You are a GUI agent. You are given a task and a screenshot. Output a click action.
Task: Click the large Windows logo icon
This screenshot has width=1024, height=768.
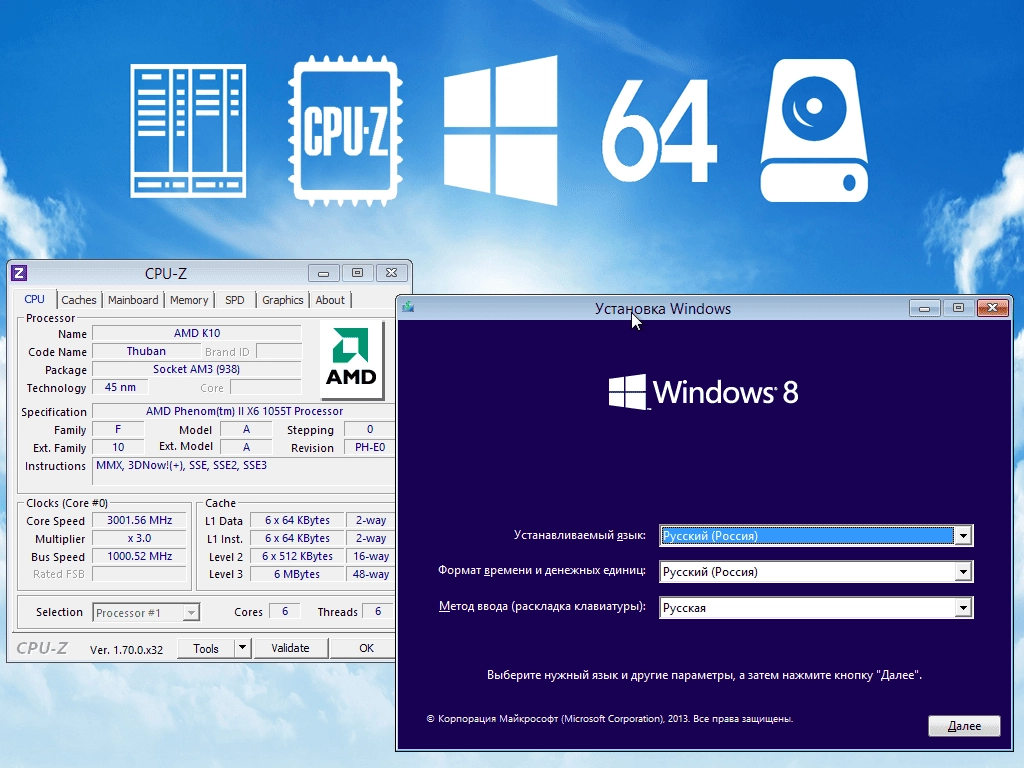pyautogui.click(x=501, y=131)
